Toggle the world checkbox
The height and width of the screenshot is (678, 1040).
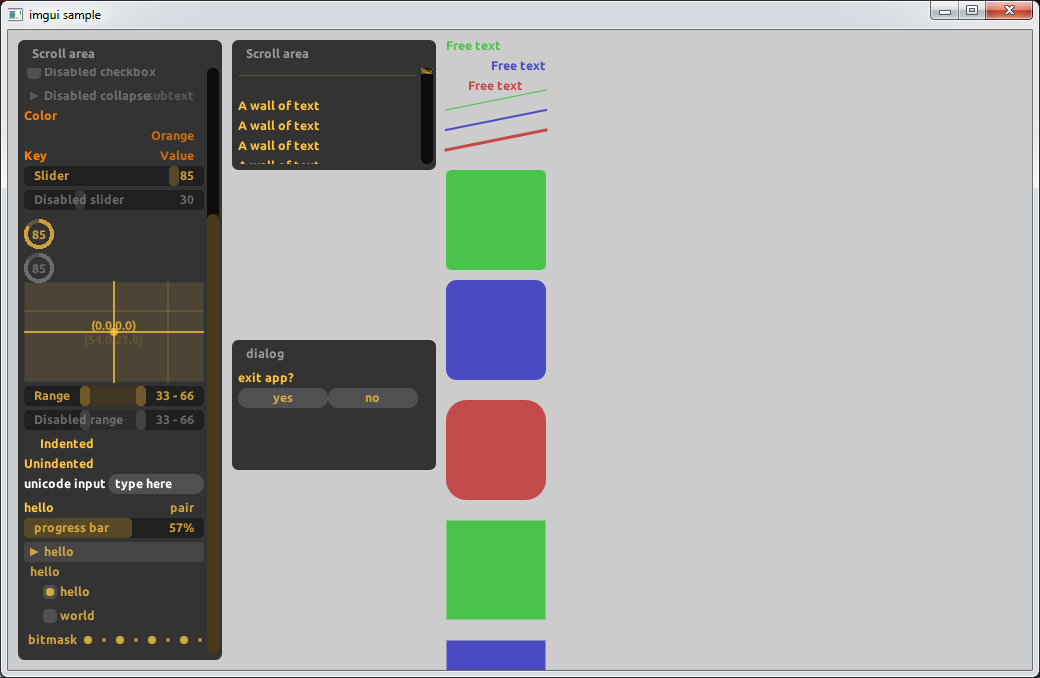(x=50, y=616)
